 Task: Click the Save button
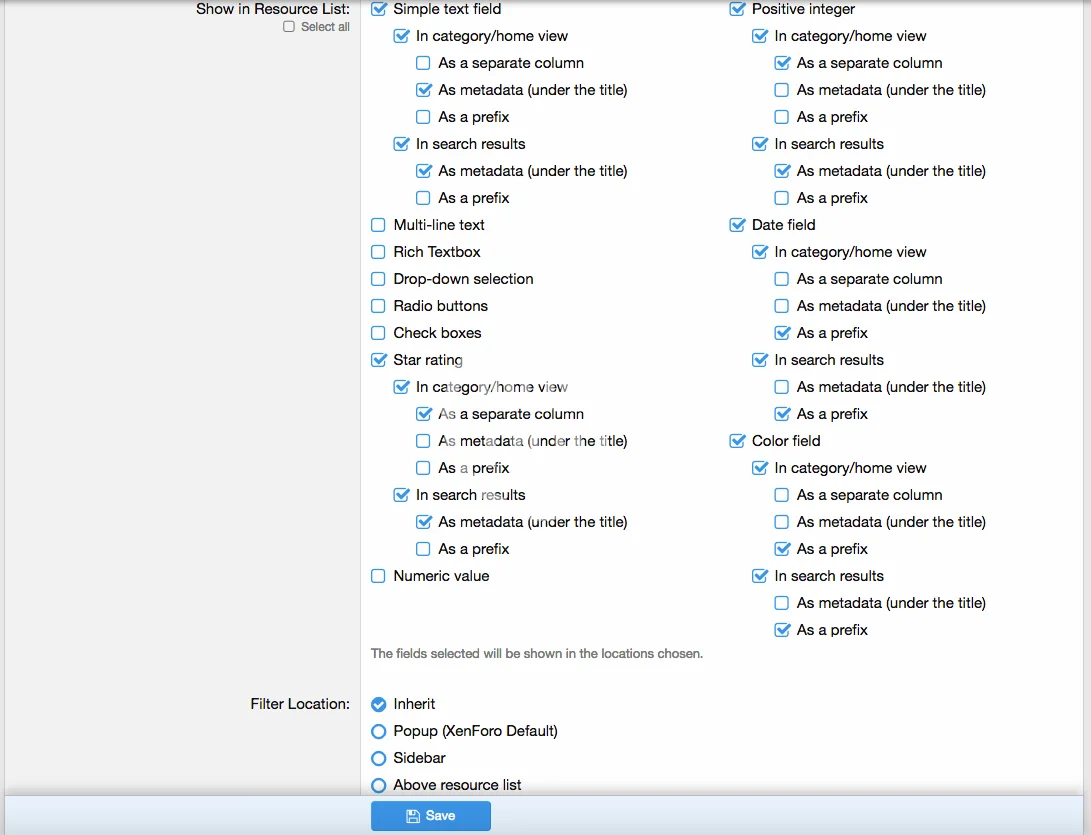(430, 816)
